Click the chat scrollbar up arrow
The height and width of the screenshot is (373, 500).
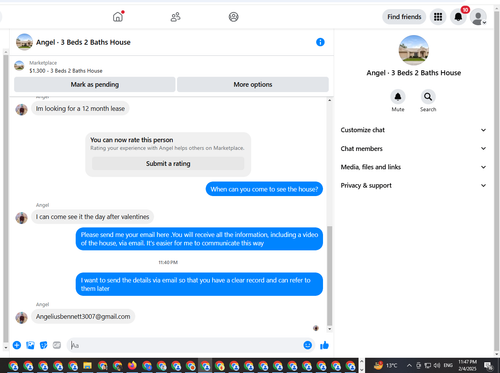(329, 100)
